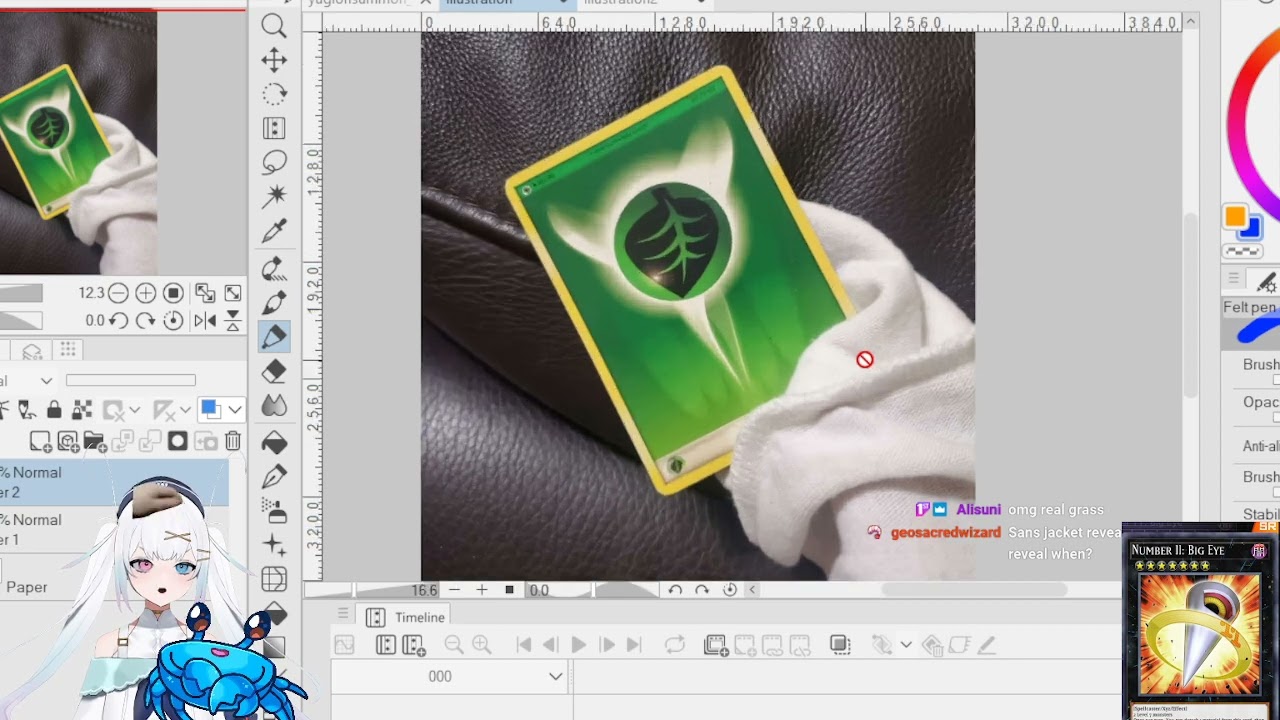Screen dimensions: 1280x720
Task: Fit canvas to Navigator view
Action: pyautogui.click(x=233, y=293)
